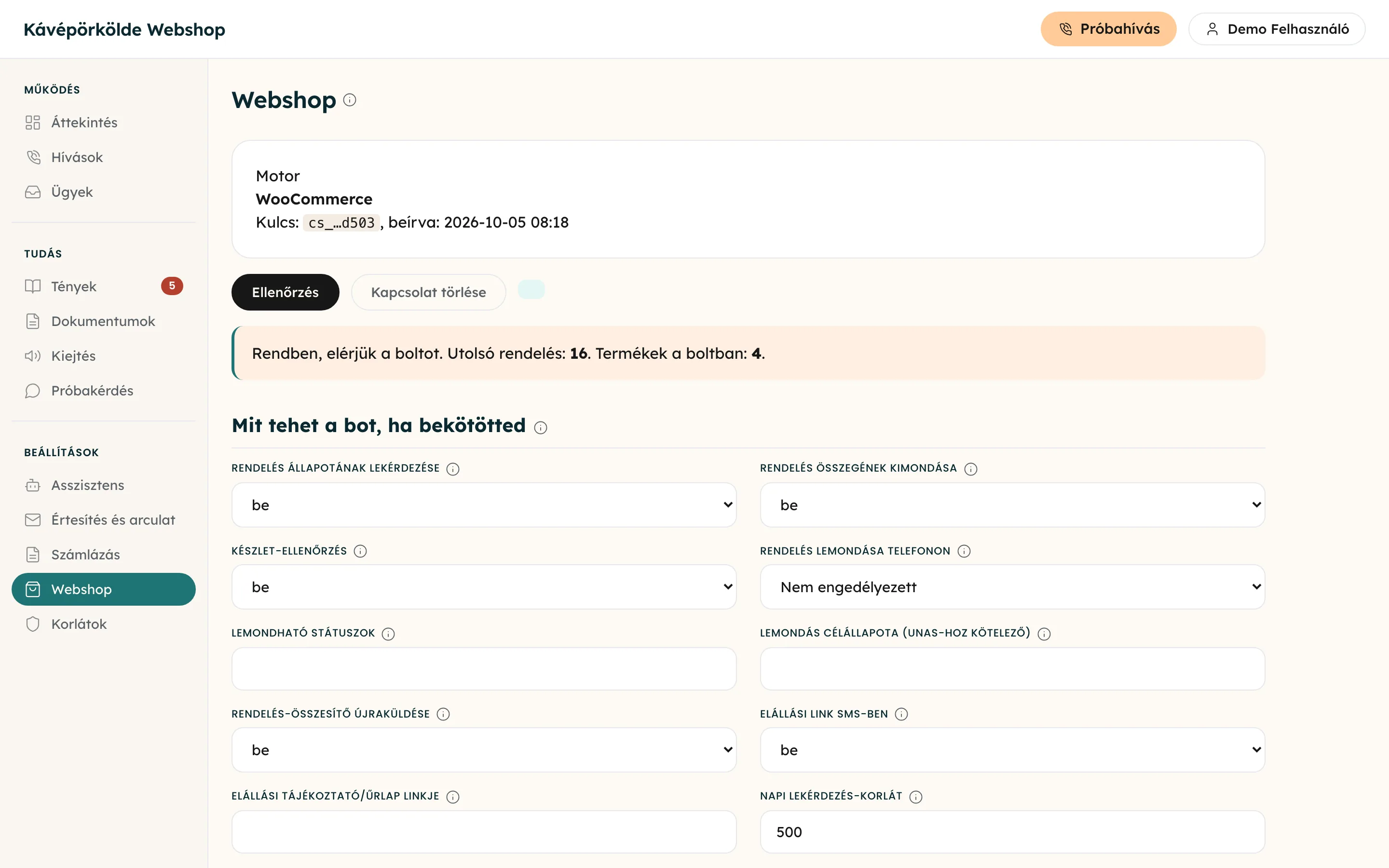1389x868 pixels.
Task: Click info icon next to Rendelés lemondása telefonon
Action: [964, 551]
